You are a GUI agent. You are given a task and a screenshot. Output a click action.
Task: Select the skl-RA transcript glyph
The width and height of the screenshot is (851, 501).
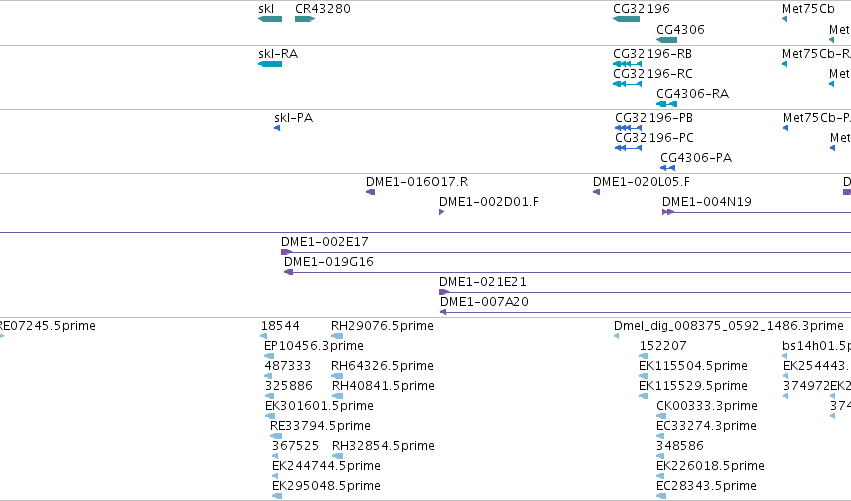pos(270,64)
